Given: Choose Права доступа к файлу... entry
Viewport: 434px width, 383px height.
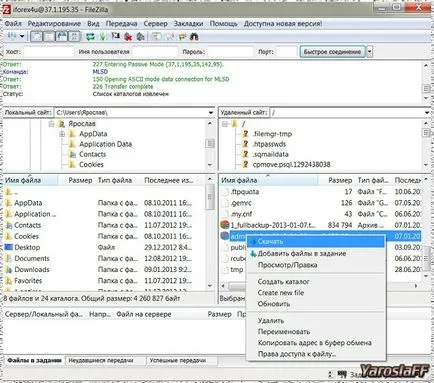Looking at the screenshot, I should pos(316,354).
